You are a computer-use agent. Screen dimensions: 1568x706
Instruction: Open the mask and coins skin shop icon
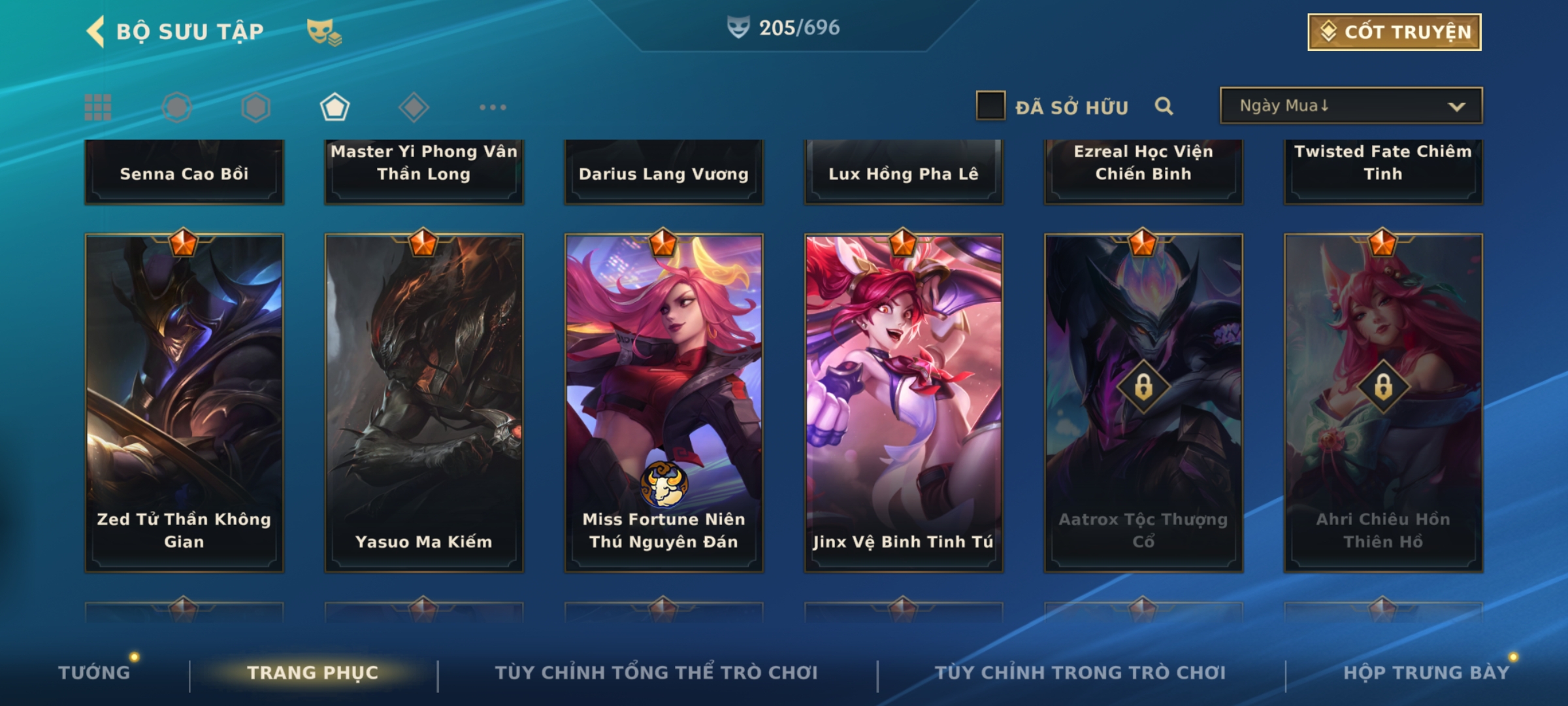(x=324, y=31)
